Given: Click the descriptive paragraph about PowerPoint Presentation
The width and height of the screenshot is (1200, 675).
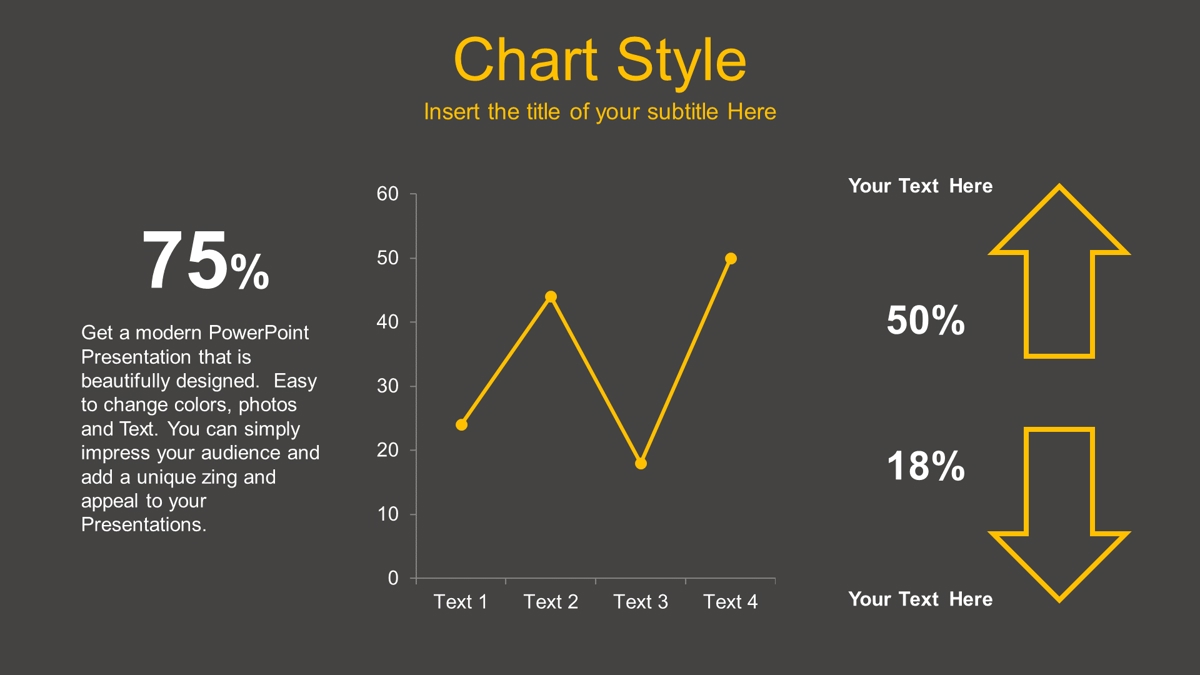Looking at the screenshot, I should pyautogui.click(x=200, y=428).
